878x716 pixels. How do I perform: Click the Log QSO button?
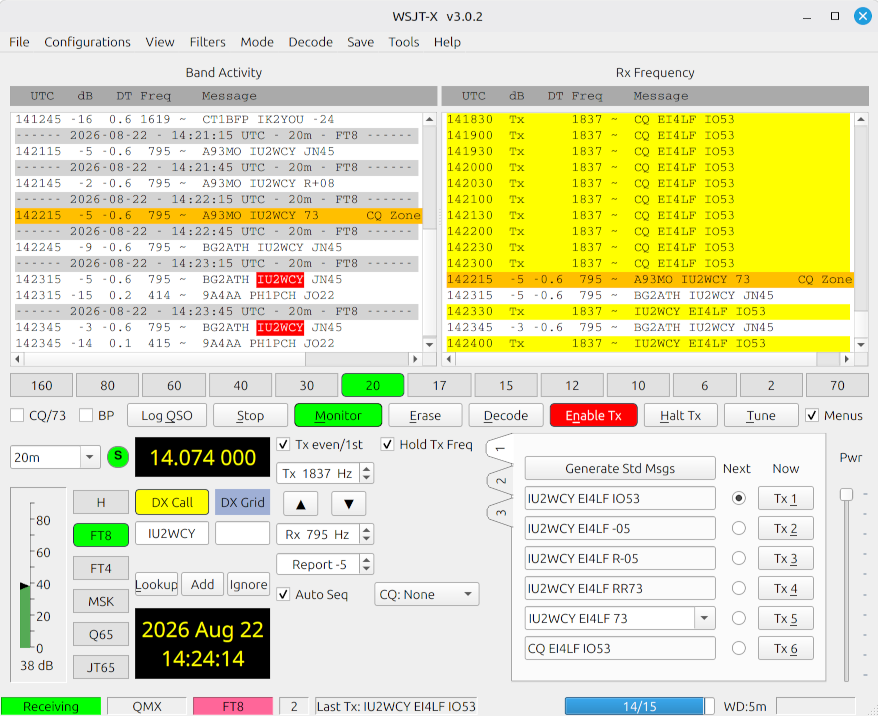(167, 415)
